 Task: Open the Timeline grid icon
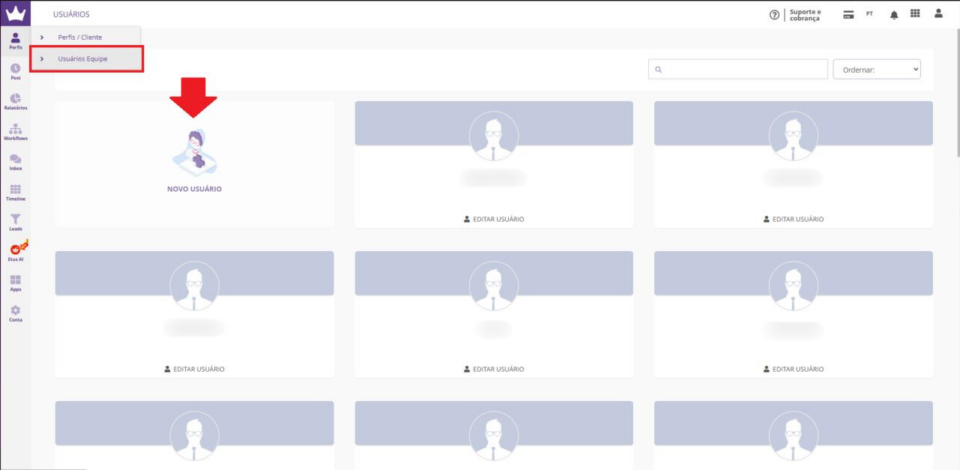tap(15, 192)
